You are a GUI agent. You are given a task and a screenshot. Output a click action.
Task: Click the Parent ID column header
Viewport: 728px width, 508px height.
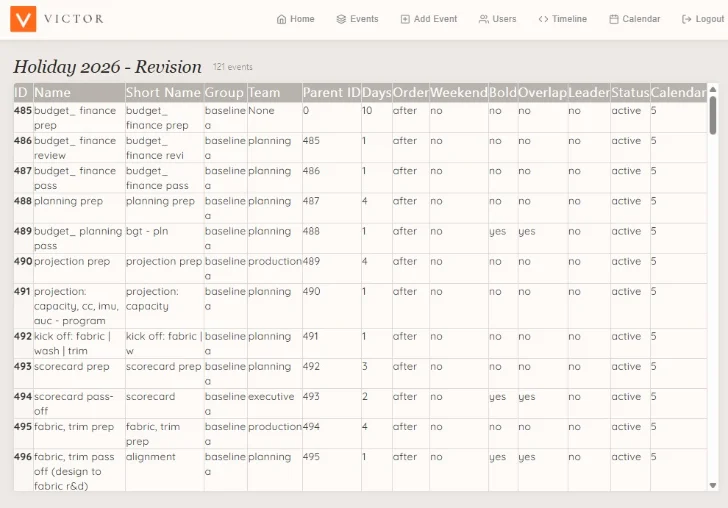click(x=332, y=92)
